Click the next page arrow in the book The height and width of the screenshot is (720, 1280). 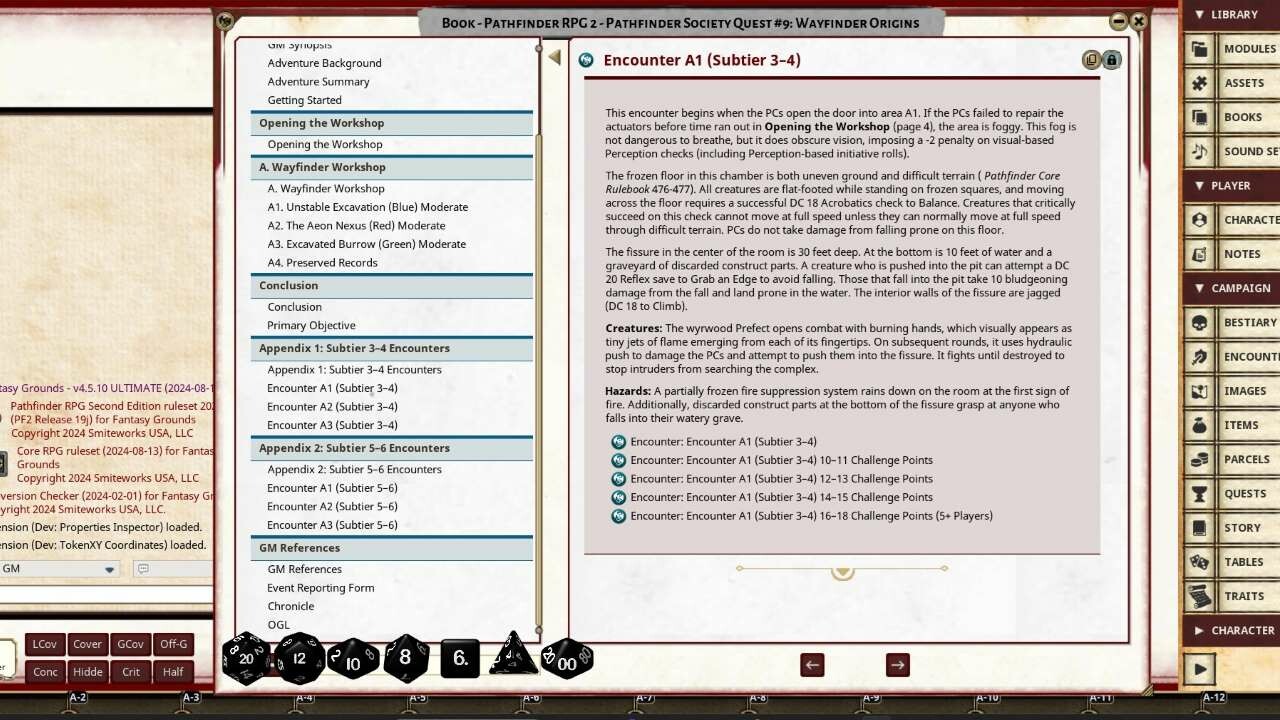point(897,664)
